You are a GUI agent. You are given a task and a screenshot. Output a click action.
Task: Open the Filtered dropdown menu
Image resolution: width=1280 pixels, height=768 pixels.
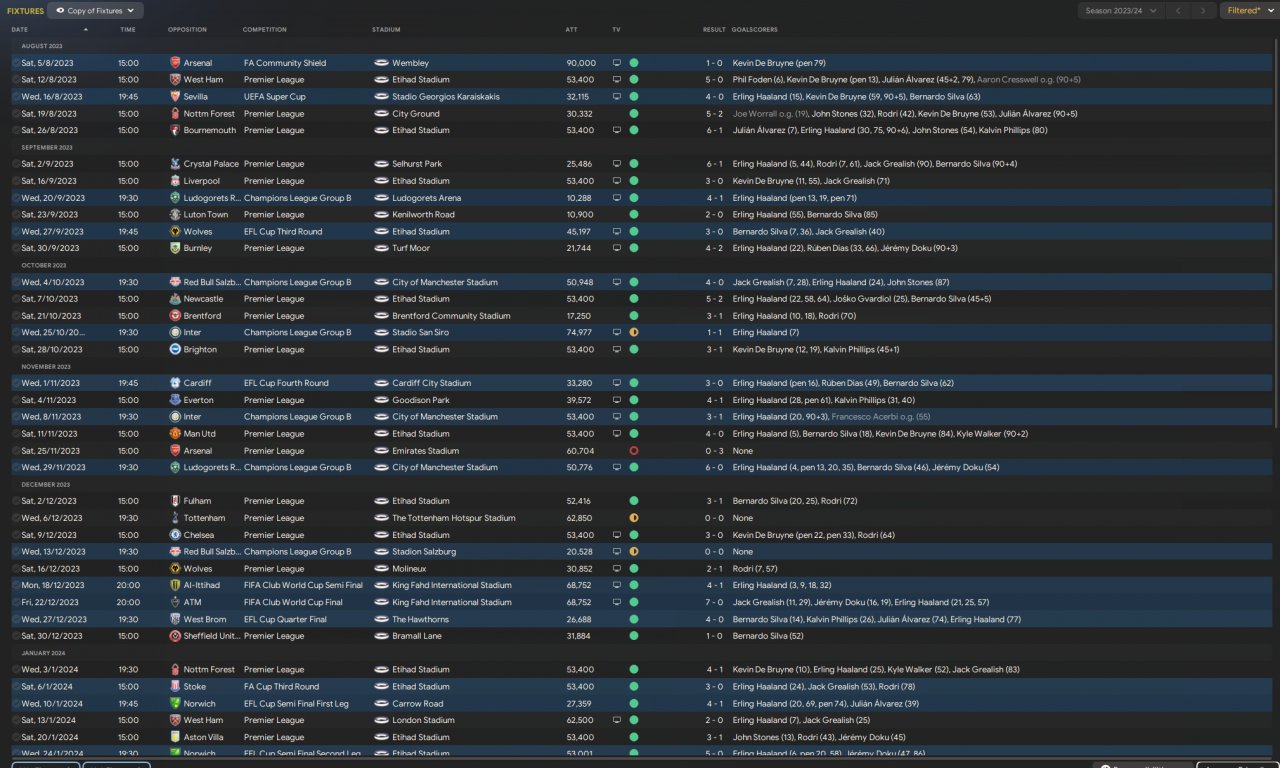pyautogui.click(x=1250, y=11)
